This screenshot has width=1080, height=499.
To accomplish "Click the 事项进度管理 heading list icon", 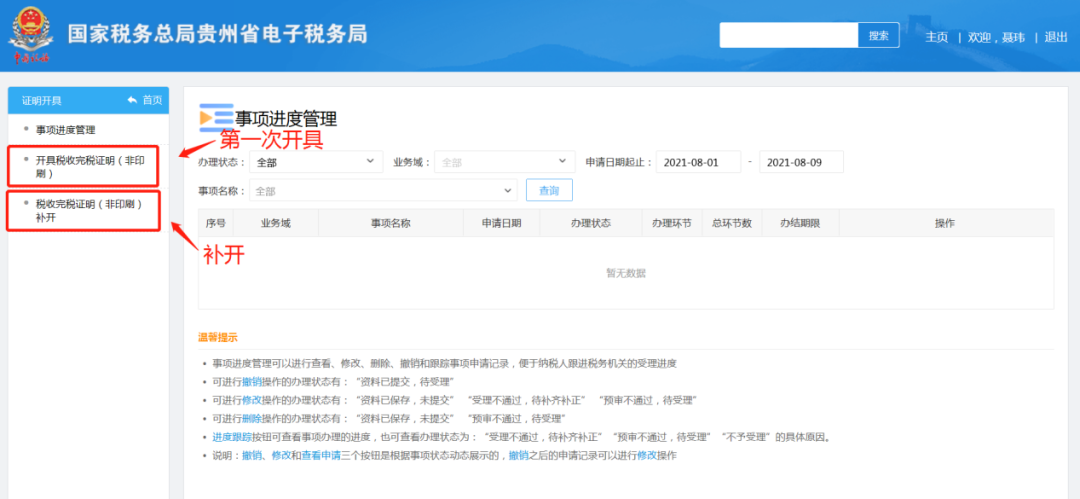I will click(x=216, y=117).
